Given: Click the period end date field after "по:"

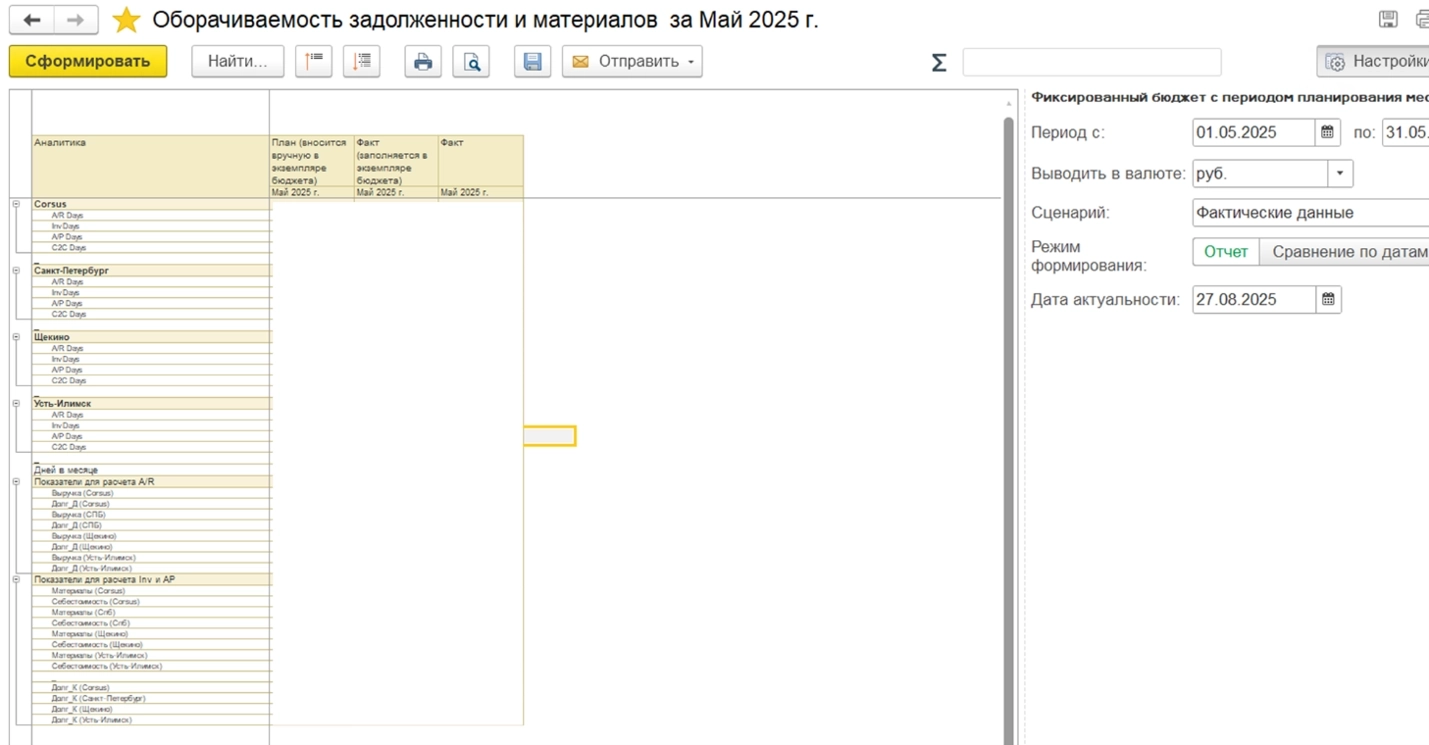Looking at the screenshot, I should pos(1406,132).
